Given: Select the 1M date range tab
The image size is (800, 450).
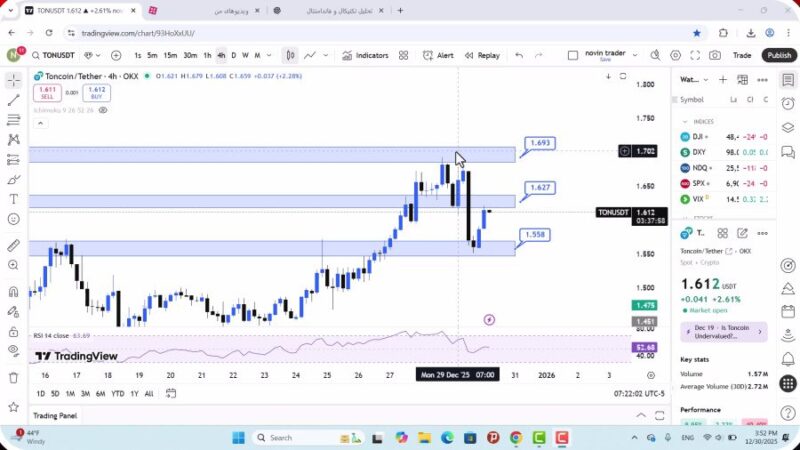Looking at the screenshot, I should pyautogui.click(x=71, y=394).
